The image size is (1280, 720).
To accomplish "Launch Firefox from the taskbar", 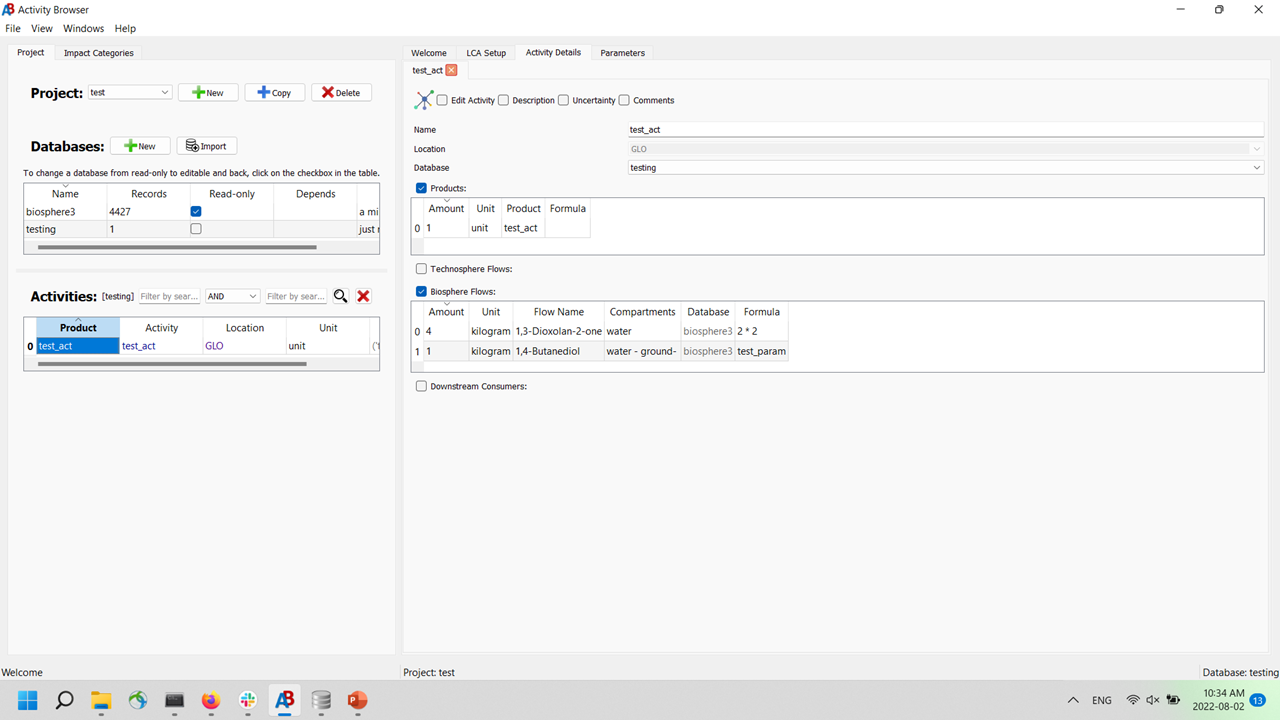I will pos(211,700).
